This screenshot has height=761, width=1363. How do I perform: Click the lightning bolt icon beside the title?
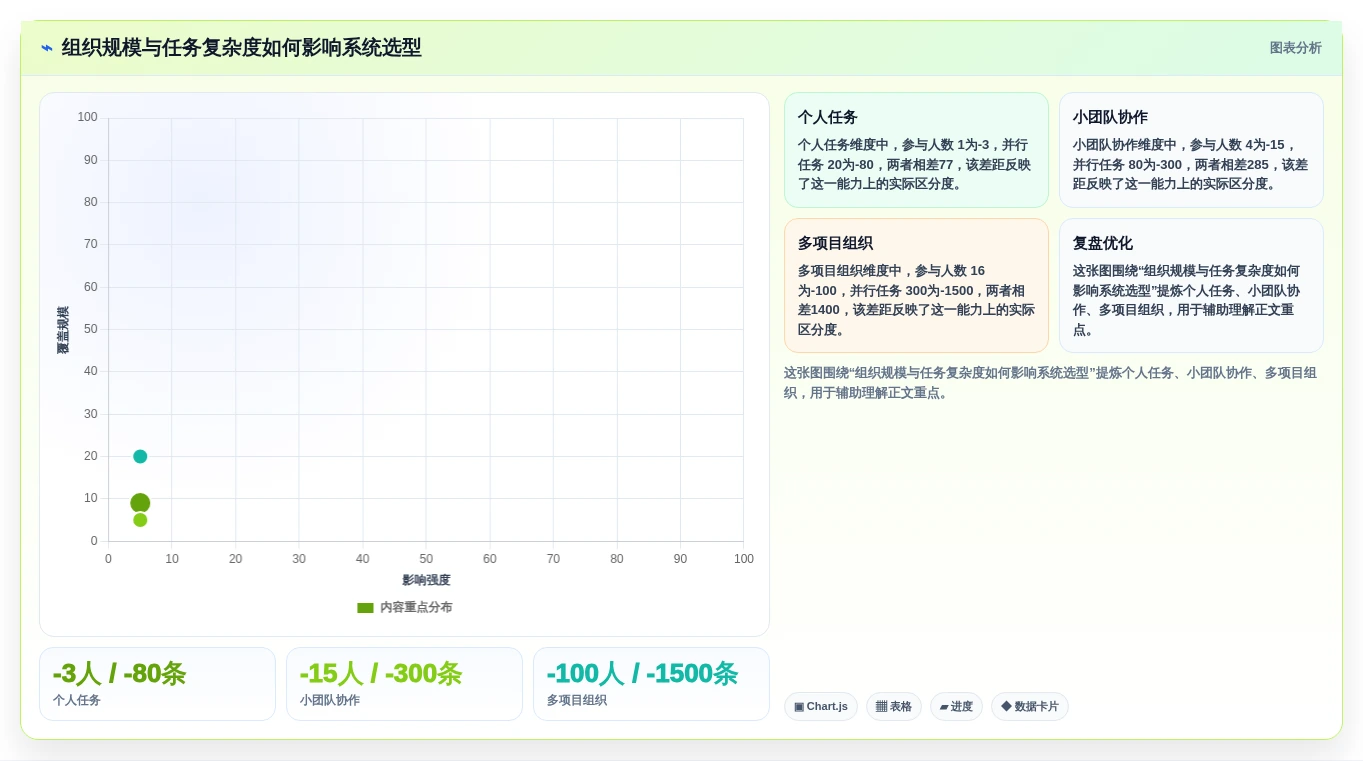coord(47,48)
